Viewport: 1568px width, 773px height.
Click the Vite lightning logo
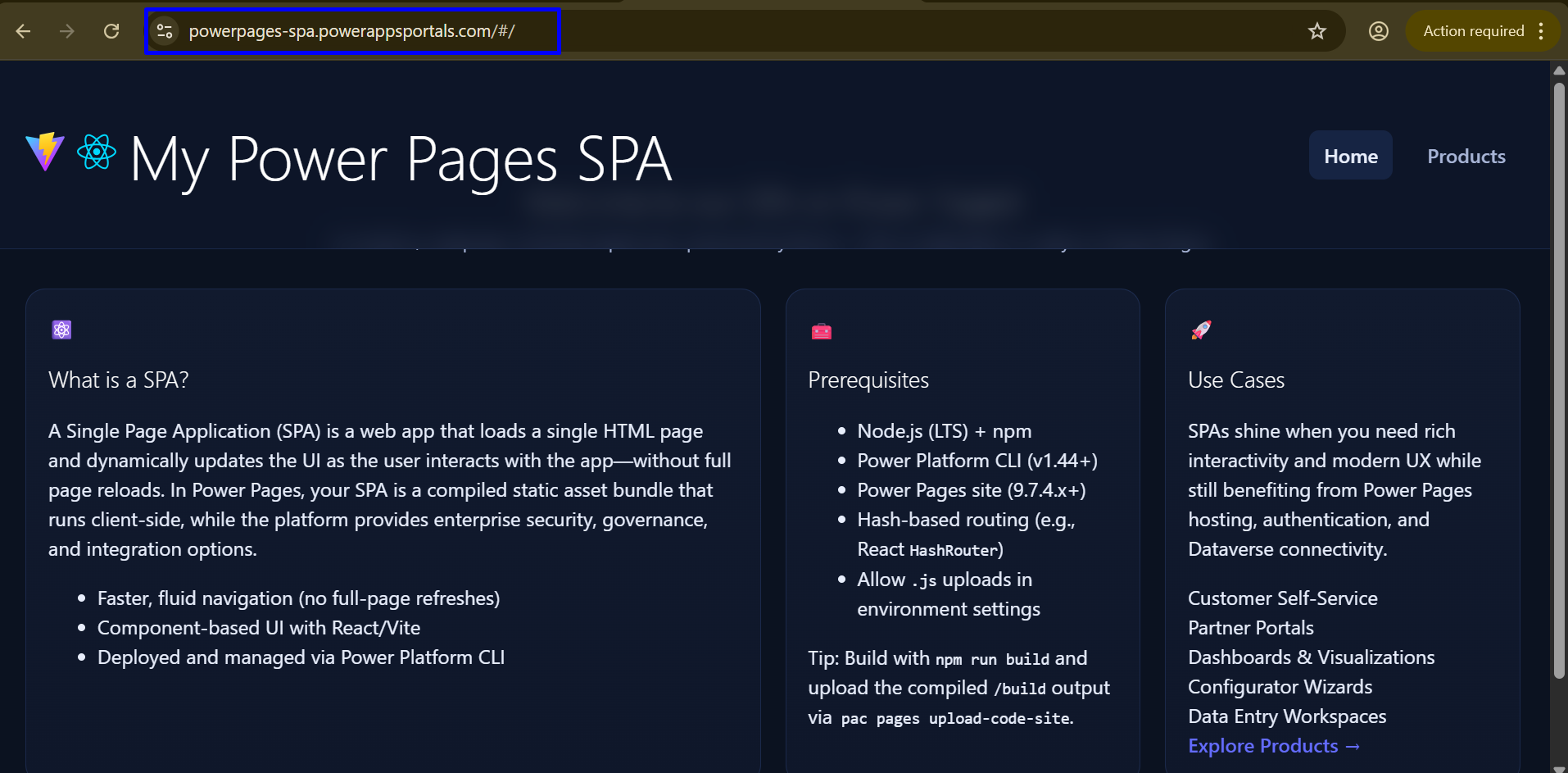(x=45, y=152)
